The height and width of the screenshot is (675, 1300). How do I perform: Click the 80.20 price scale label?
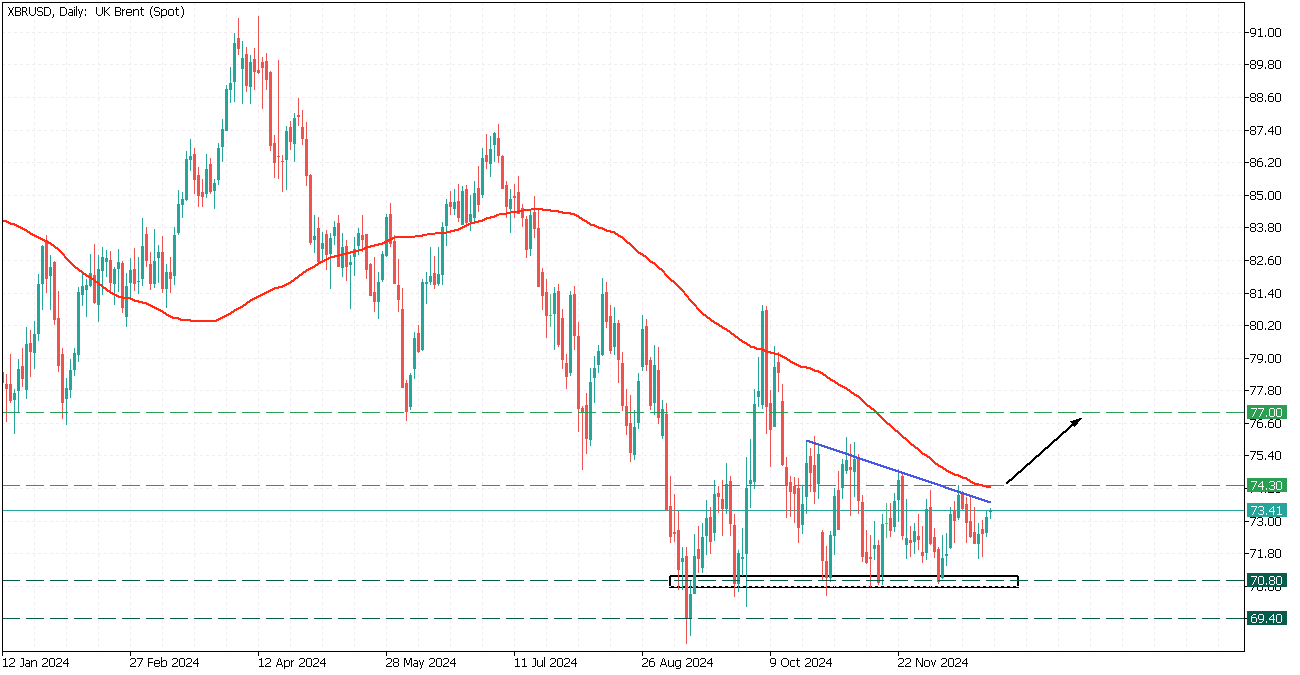tap(1265, 326)
